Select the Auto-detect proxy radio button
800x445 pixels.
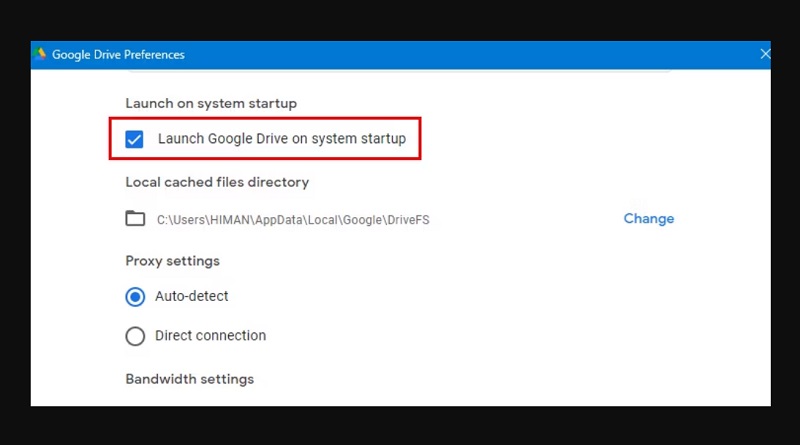[135, 297]
